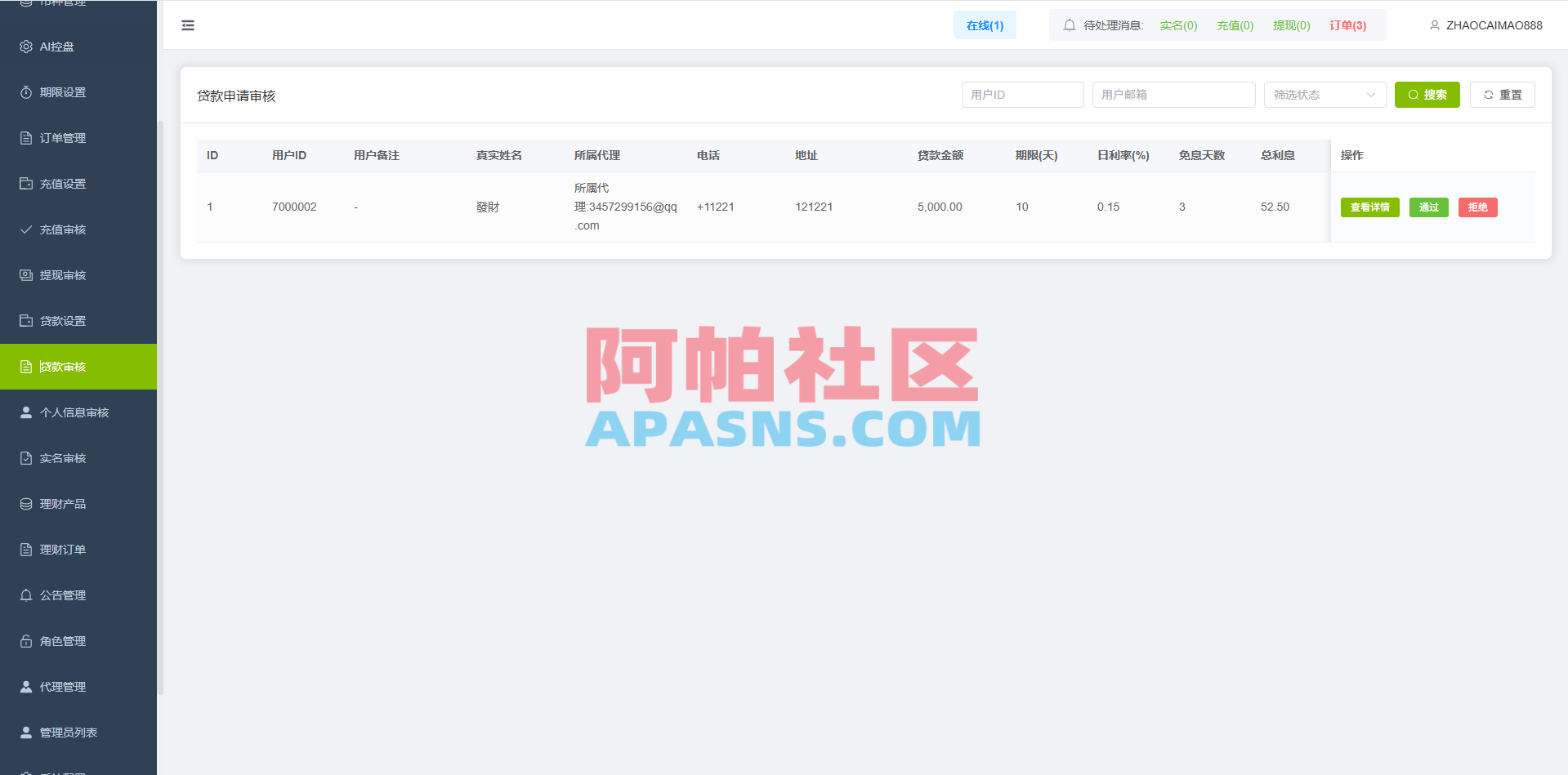This screenshot has height=775, width=1568.
Task: Open 贷款审核 in the sidebar
Action: pos(78,367)
